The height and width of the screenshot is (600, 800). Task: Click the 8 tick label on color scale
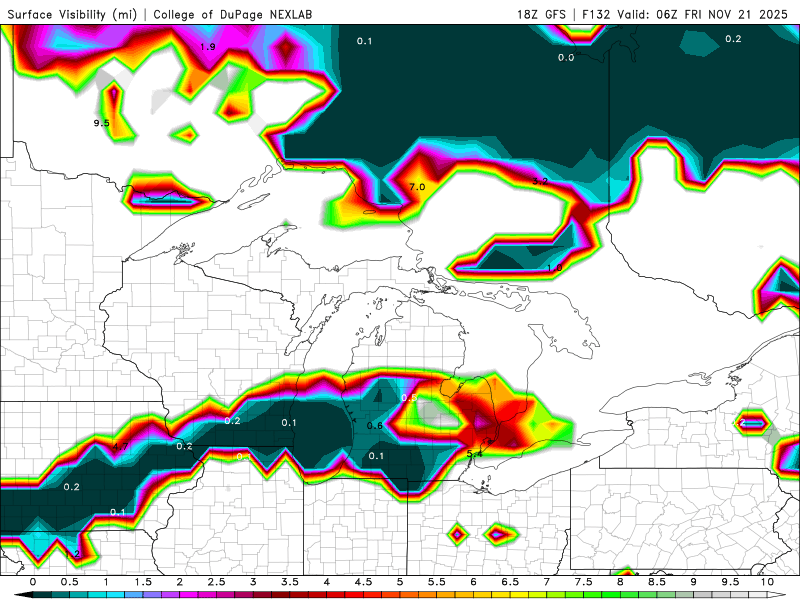620,582
